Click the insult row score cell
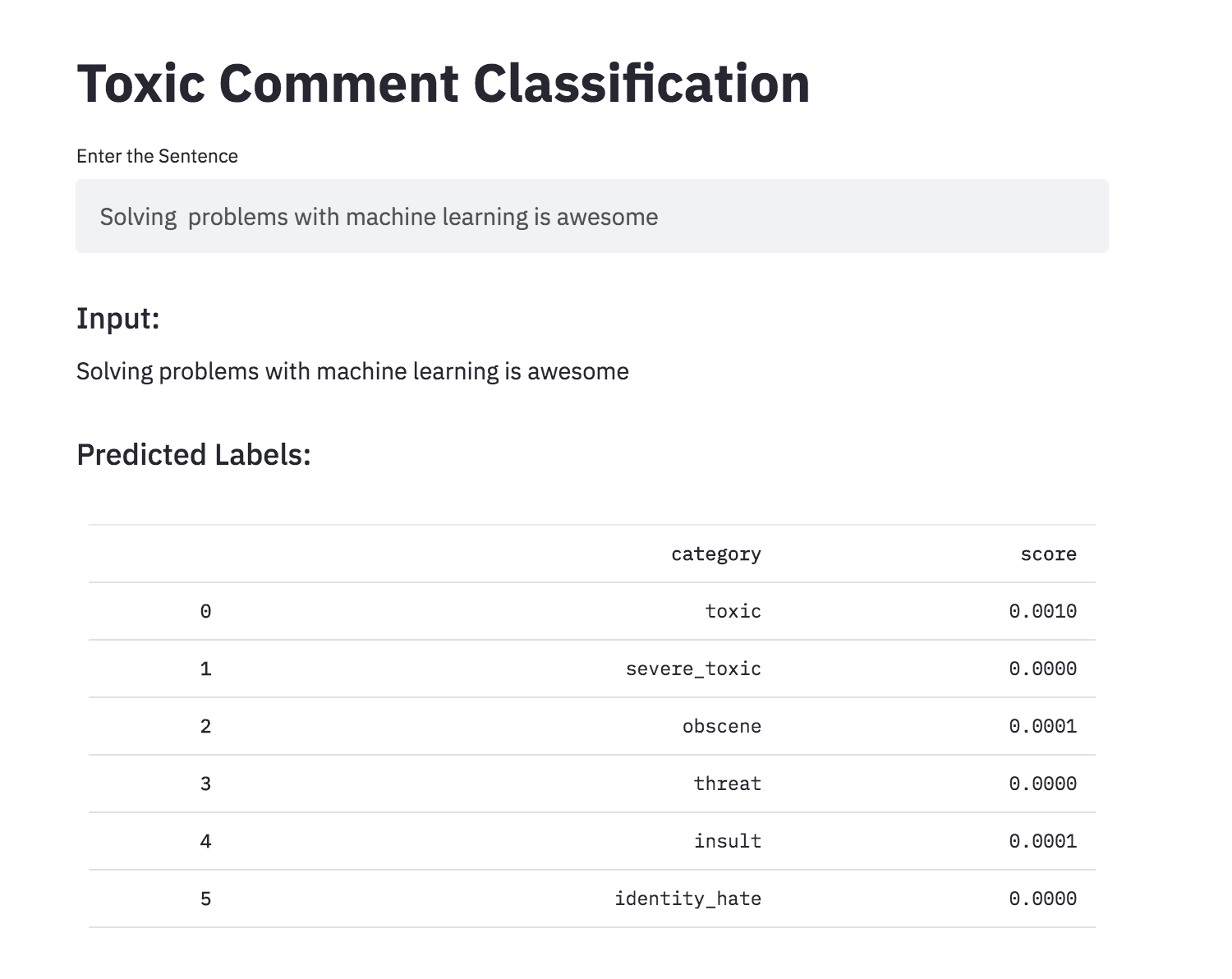The image size is (1232, 979). (x=1042, y=841)
